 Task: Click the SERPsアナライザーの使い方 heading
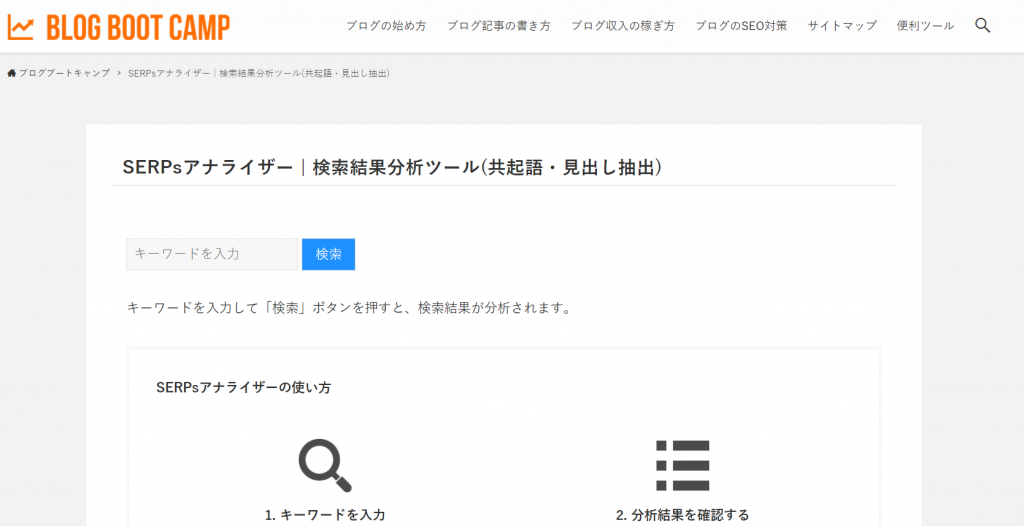click(243, 387)
